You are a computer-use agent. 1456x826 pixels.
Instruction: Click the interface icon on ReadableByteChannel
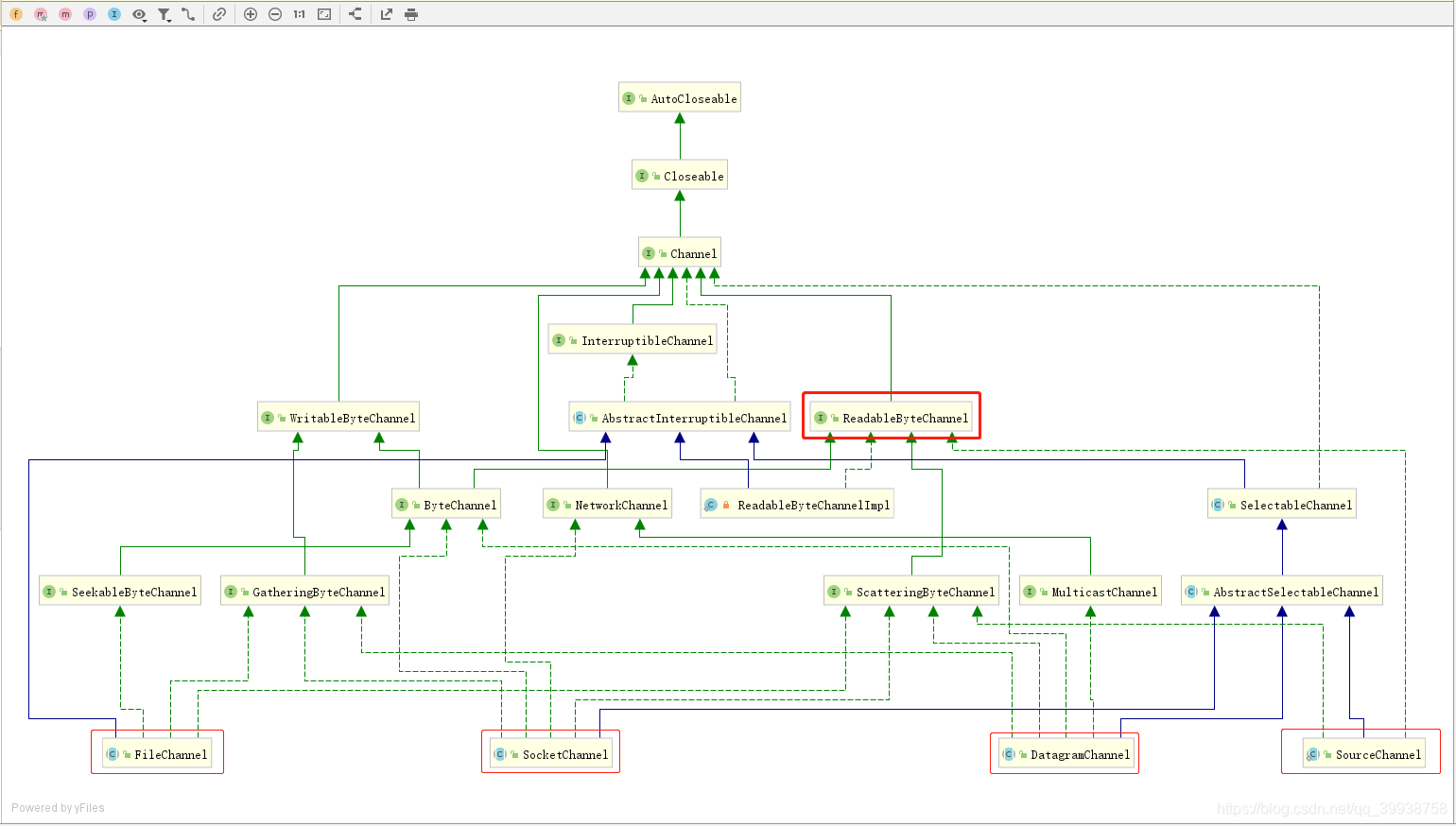coord(821,418)
